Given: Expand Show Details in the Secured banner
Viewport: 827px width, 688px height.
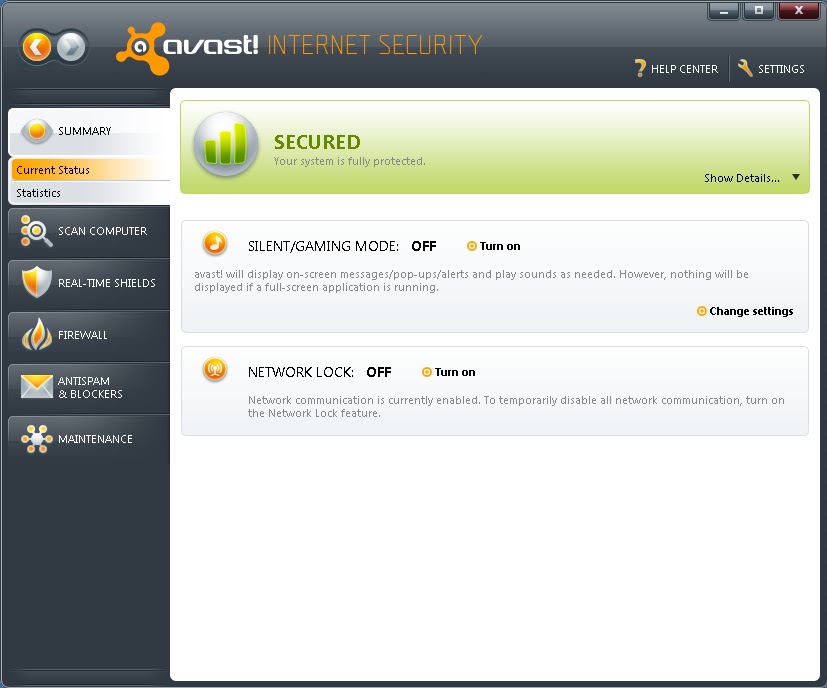Looking at the screenshot, I should click(x=740, y=177).
